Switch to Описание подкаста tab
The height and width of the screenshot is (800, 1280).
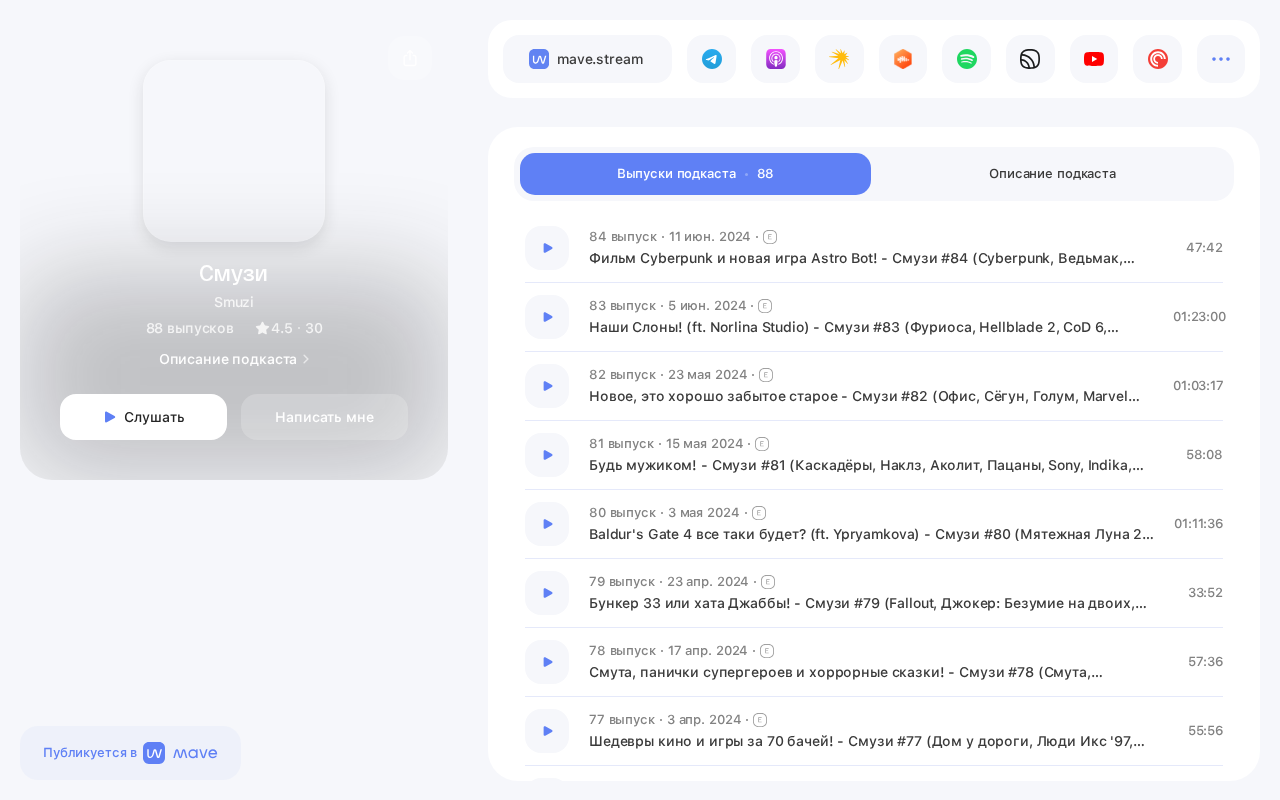[1052, 174]
